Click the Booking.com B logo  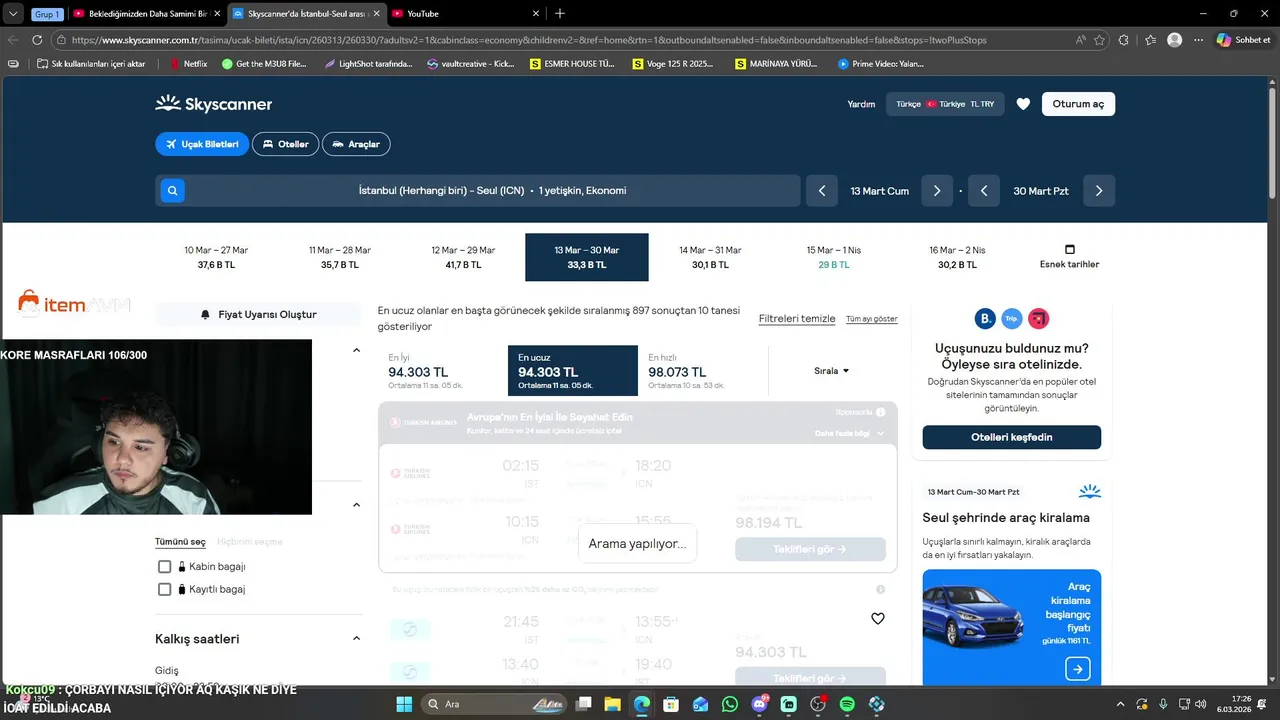pyautogui.click(x=985, y=319)
